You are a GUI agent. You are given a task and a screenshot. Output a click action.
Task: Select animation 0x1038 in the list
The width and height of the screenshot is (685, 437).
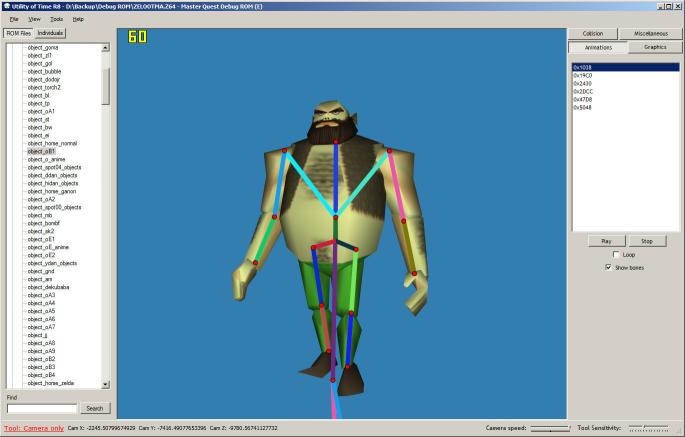(626, 67)
